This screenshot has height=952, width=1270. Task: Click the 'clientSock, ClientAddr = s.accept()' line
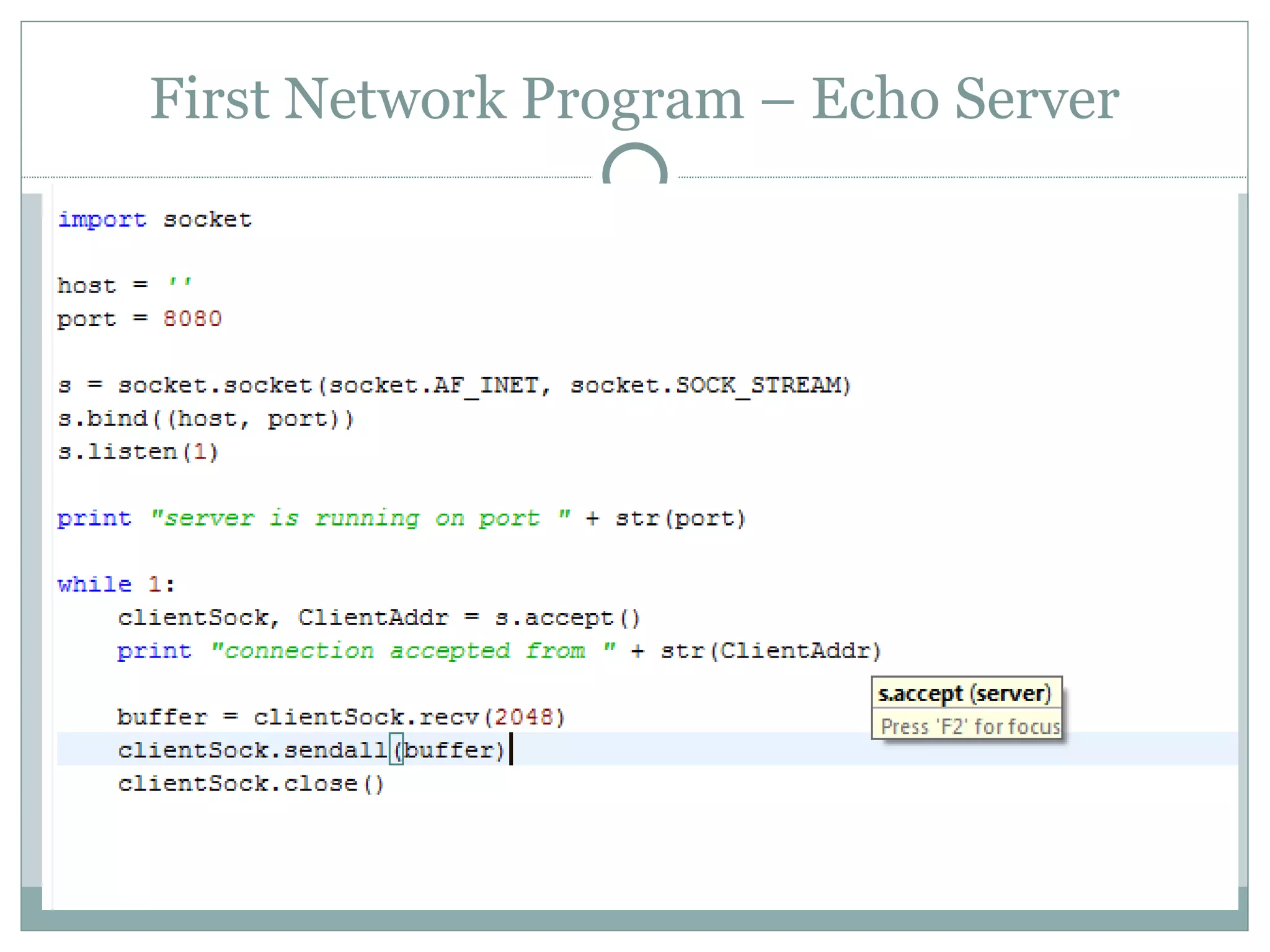(x=379, y=618)
